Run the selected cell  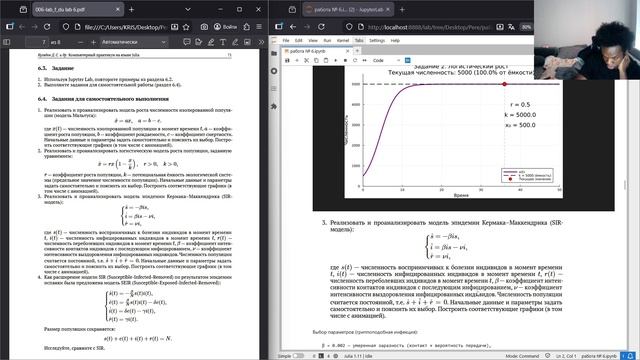[336, 60]
